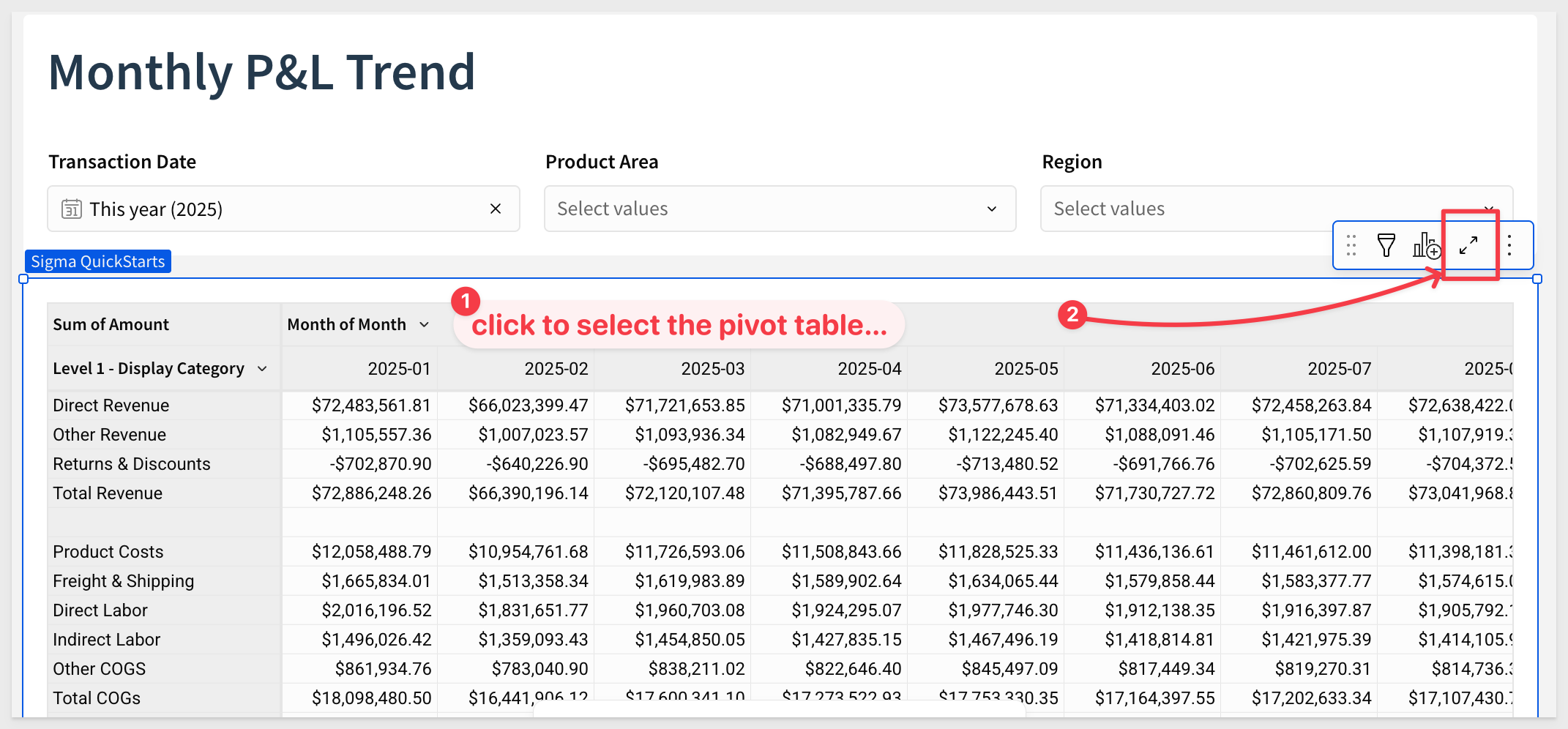The height and width of the screenshot is (729, 1568).
Task: Select cell $66,023,399.47 in Direct Revenue
Action: (516, 405)
